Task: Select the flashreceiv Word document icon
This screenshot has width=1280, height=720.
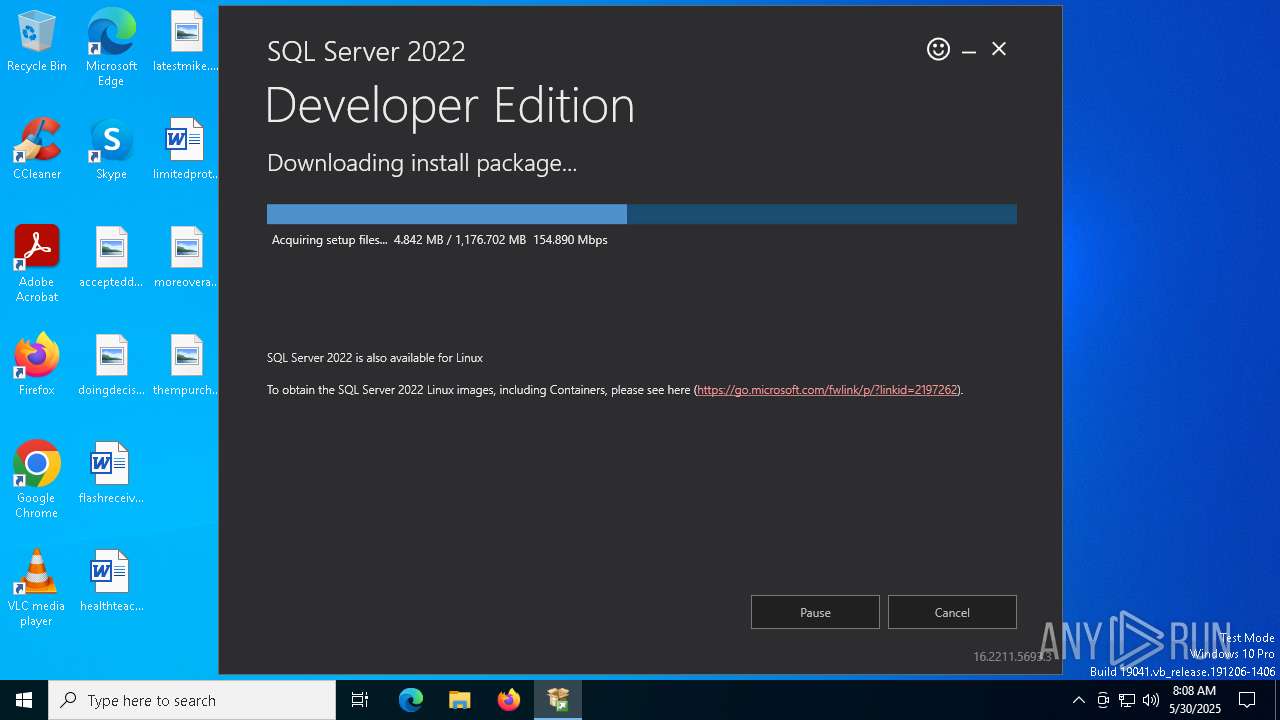Action: pyautogui.click(x=111, y=474)
